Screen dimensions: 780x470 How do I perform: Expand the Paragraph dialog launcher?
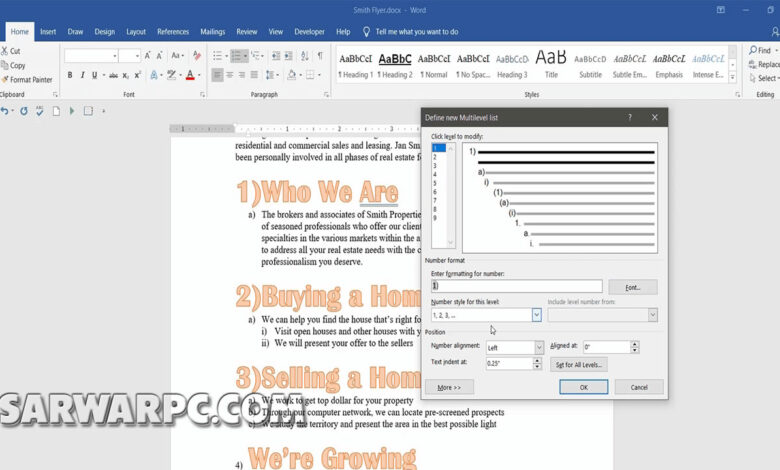[x=326, y=94]
